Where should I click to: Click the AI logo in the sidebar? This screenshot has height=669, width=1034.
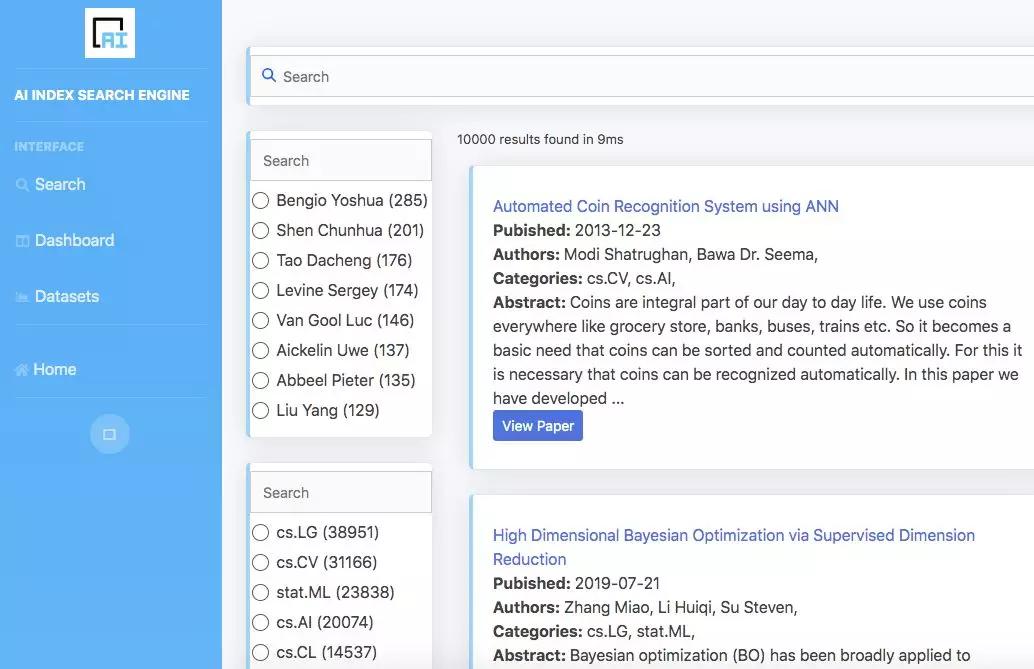pyautogui.click(x=109, y=33)
